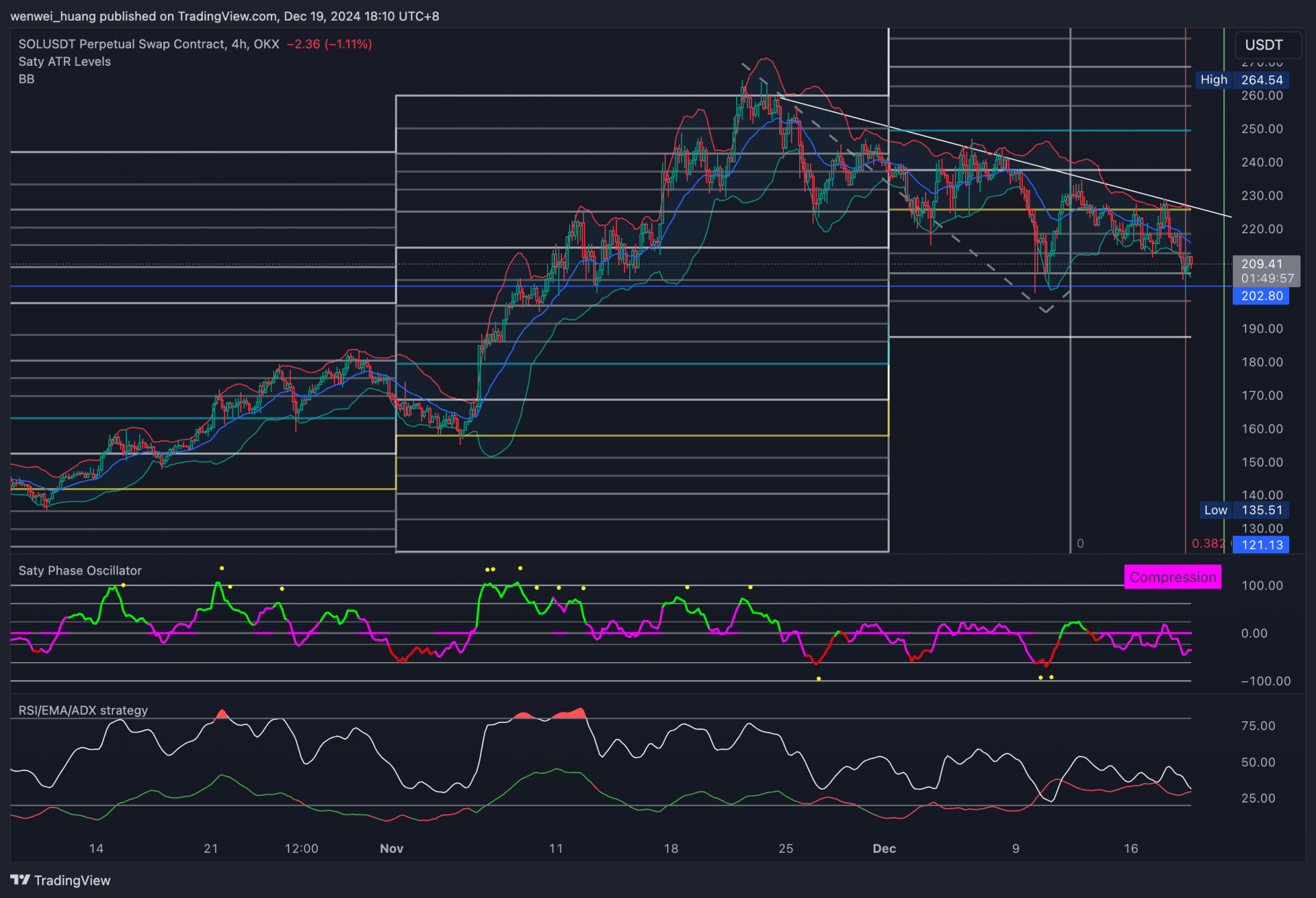Viewport: 1316px width, 898px height.
Task: Click the Low 135.51 price label
Action: [1244, 510]
